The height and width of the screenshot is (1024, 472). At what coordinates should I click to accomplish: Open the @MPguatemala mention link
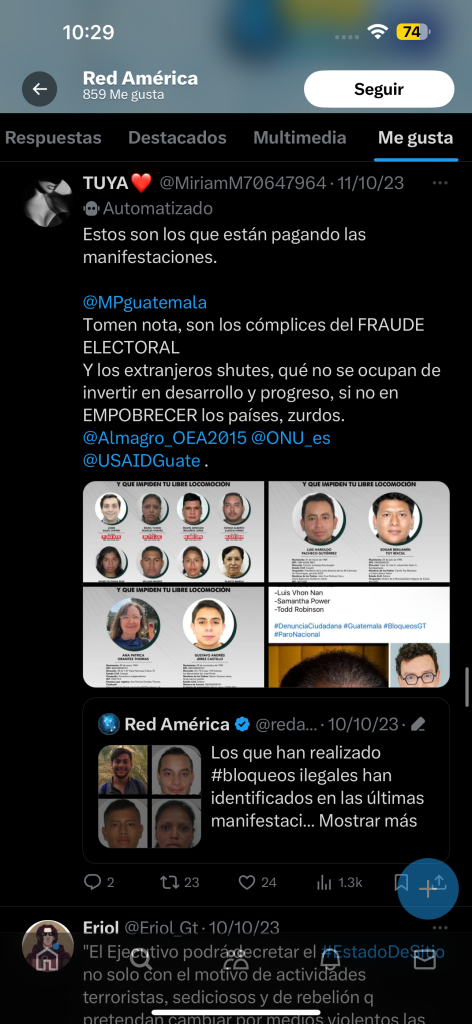coord(145,302)
